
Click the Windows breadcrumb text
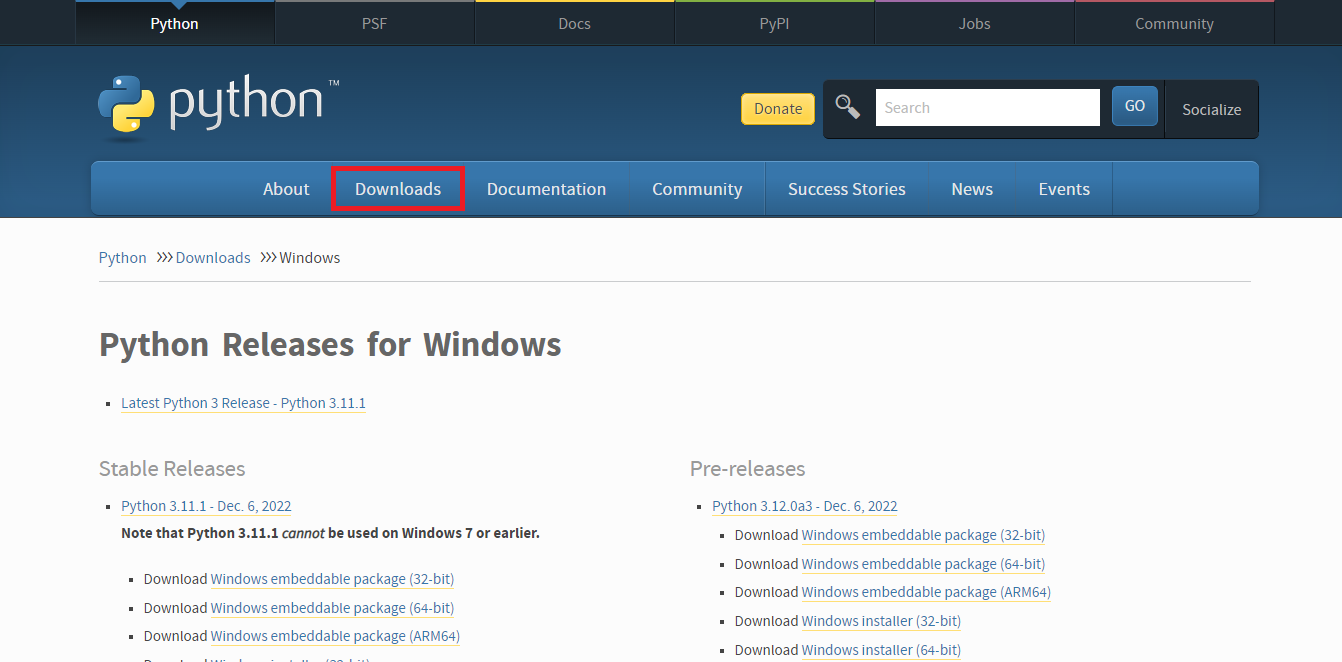click(x=310, y=258)
